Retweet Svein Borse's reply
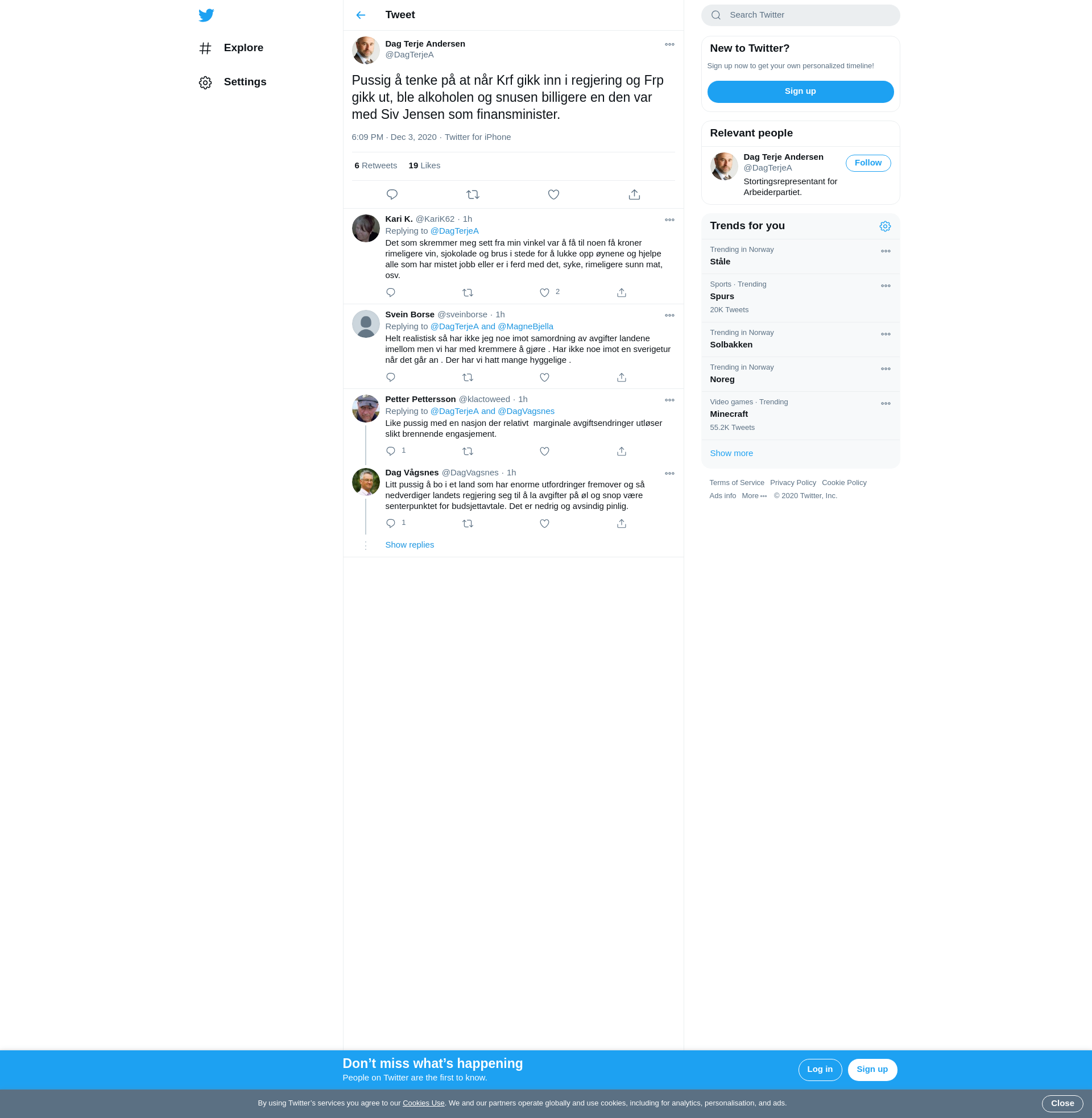Viewport: 1092px width, 1118px height. click(468, 377)
